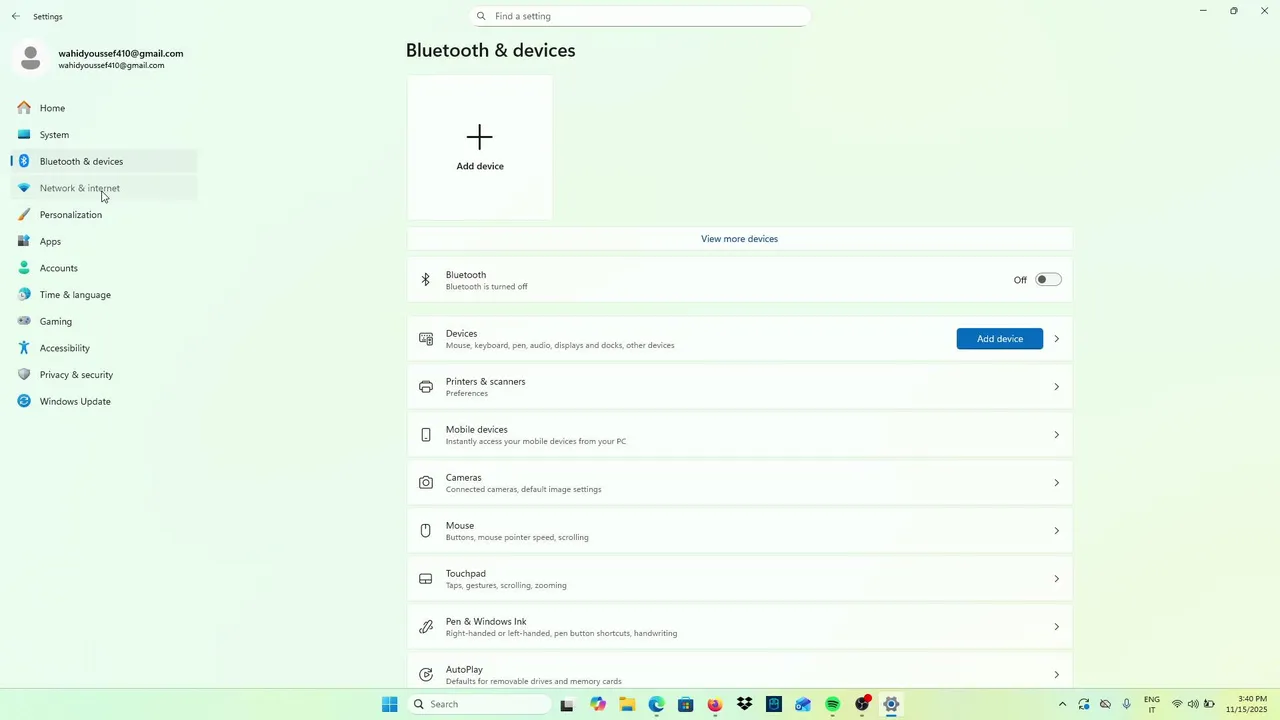Click the Apps sidebar icon
This screenshot has width=1280, height=720.
24,241
